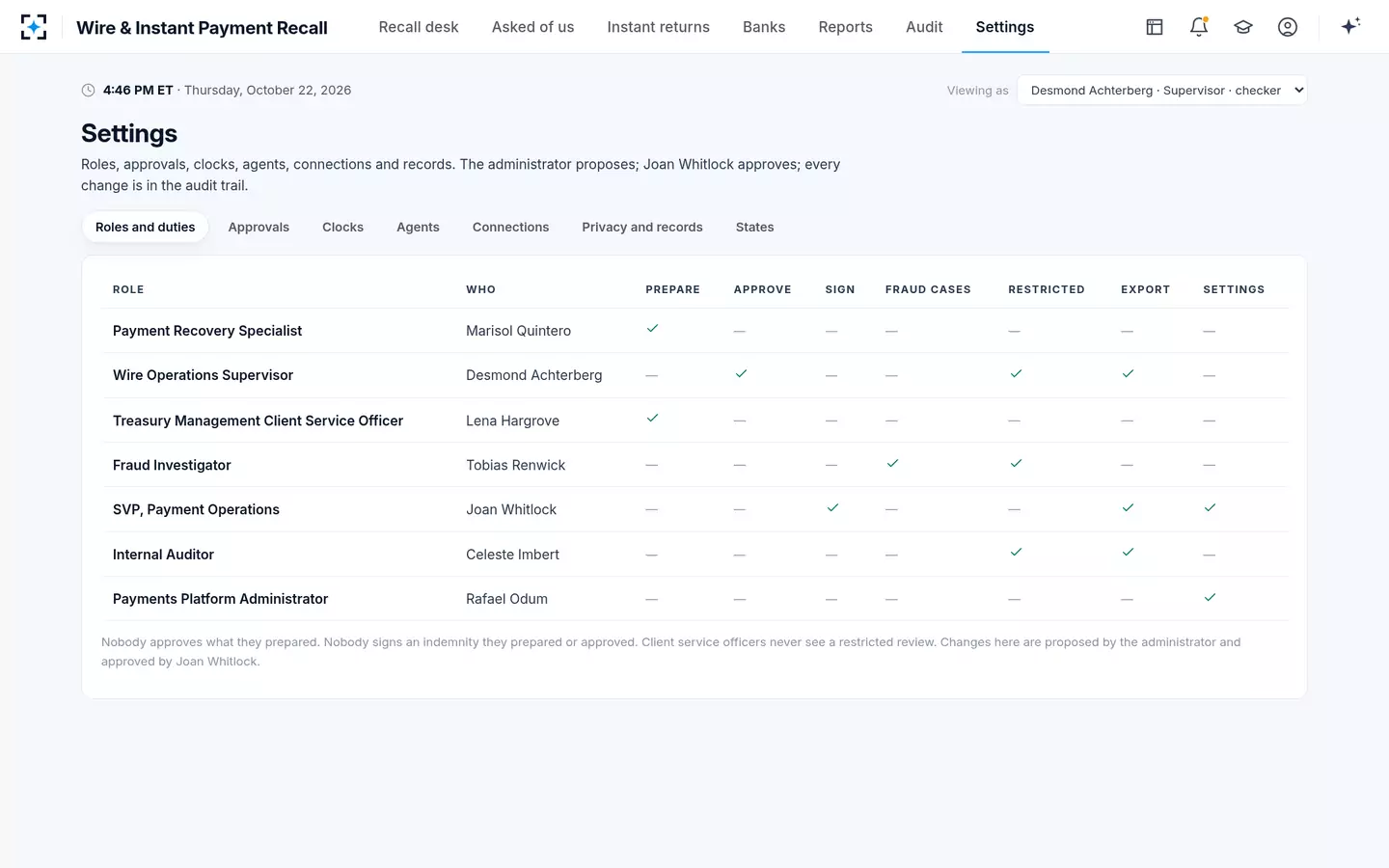The width and height of the screenshot is (1389, 868).
Task: Click the FRAUD CASES column header
Action: pyautogui.click(x=928, y=289)
